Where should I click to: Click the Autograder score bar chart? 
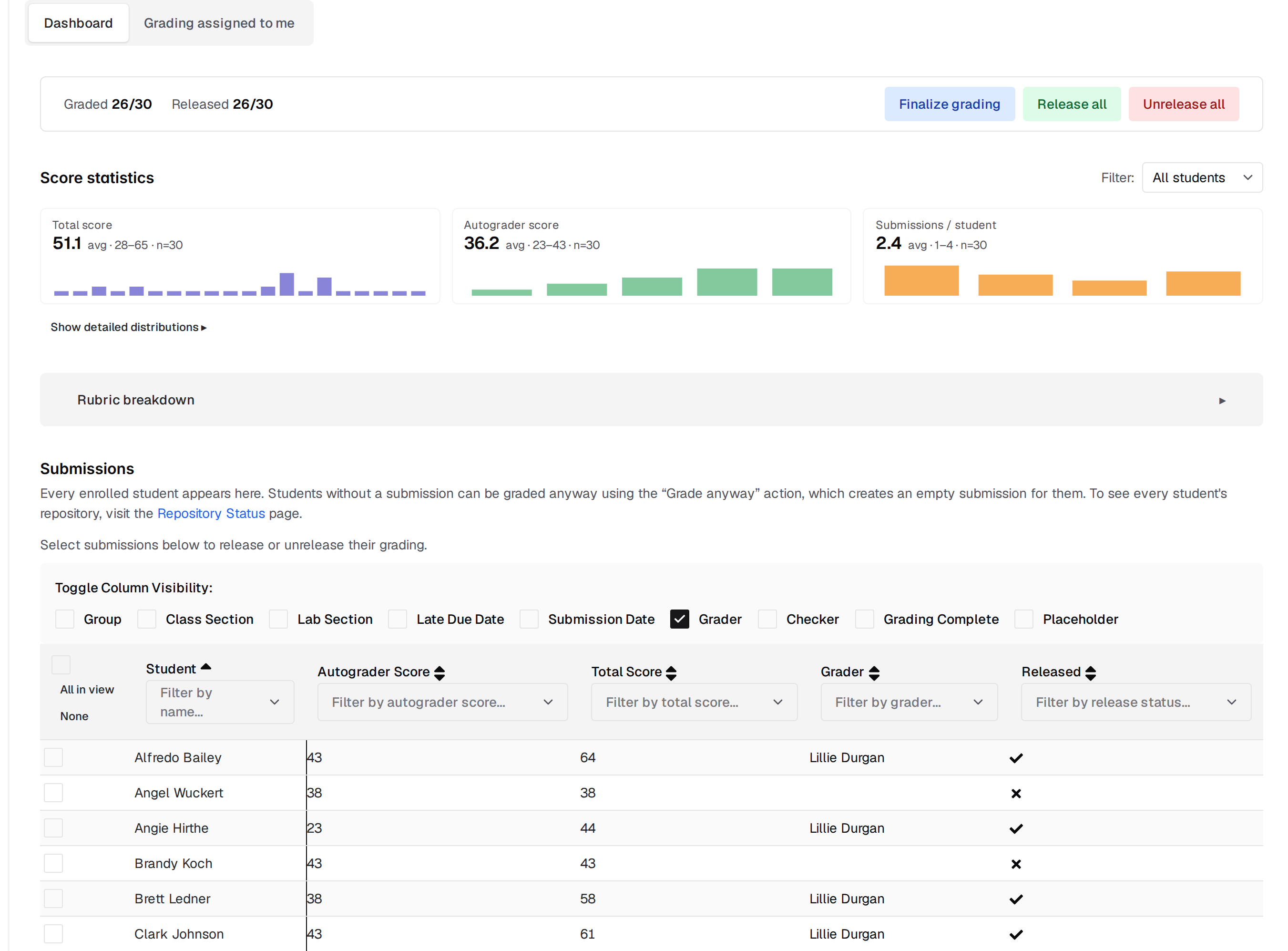[652, 282]
